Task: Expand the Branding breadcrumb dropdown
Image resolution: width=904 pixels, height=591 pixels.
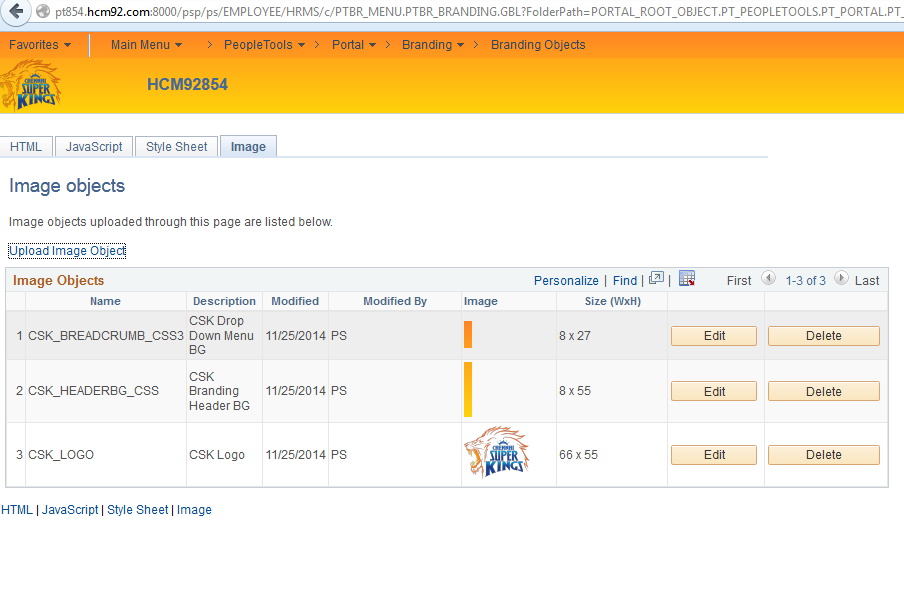Action: (432, 45)
